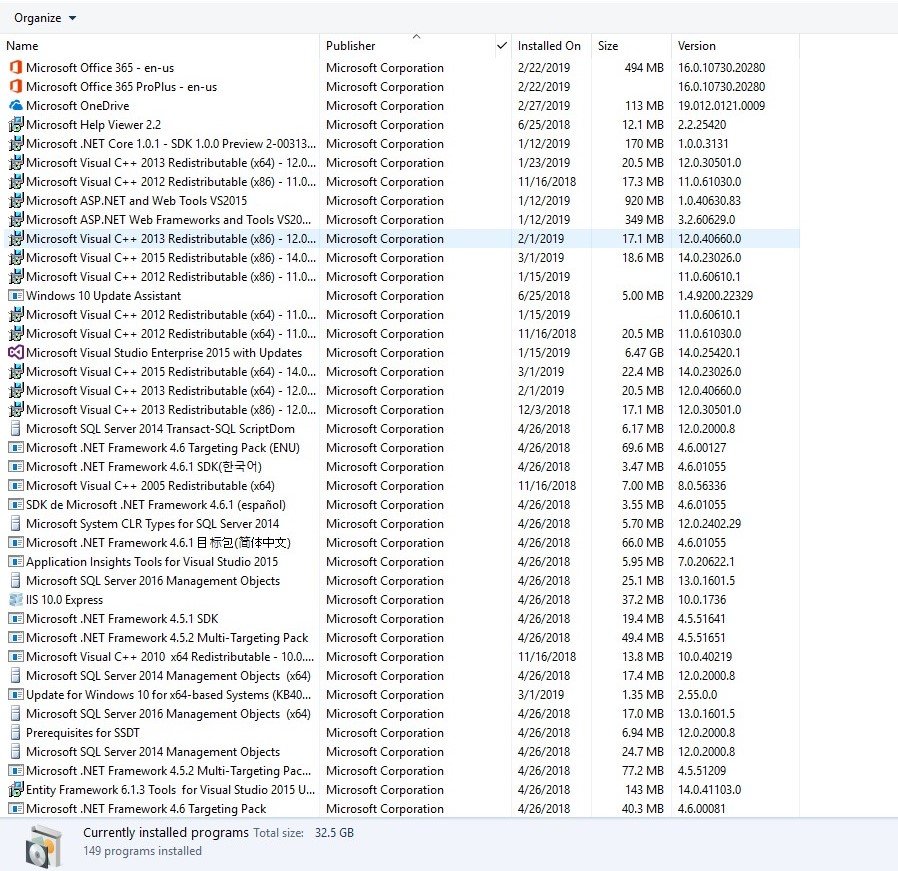Select Microsoft .NET Framework 4.6.1 Chinese language pack
Screen dimensions: 898x871
(158, 542)
